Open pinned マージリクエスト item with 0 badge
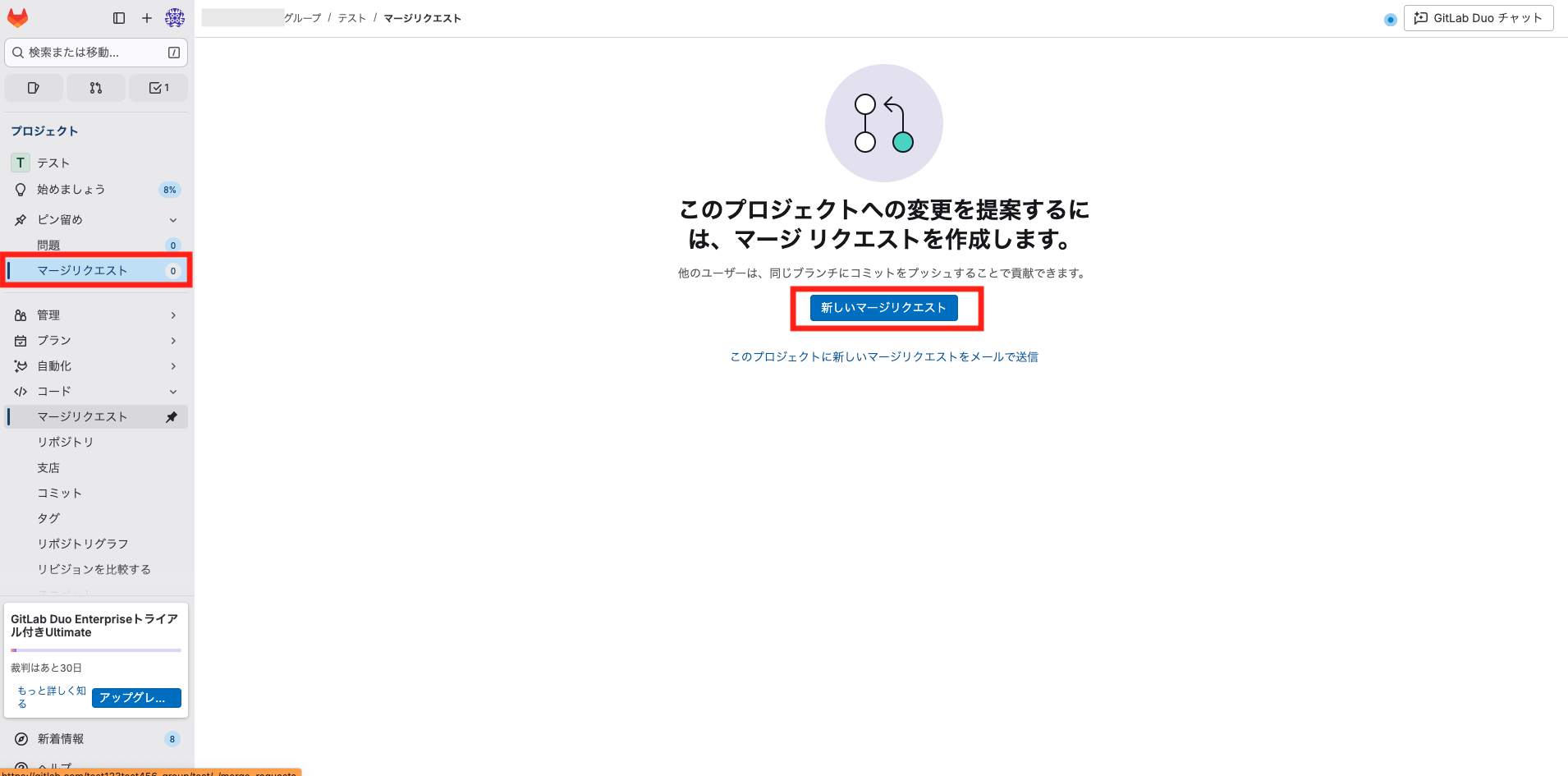 pyautogui.click(x=96, y=270)
